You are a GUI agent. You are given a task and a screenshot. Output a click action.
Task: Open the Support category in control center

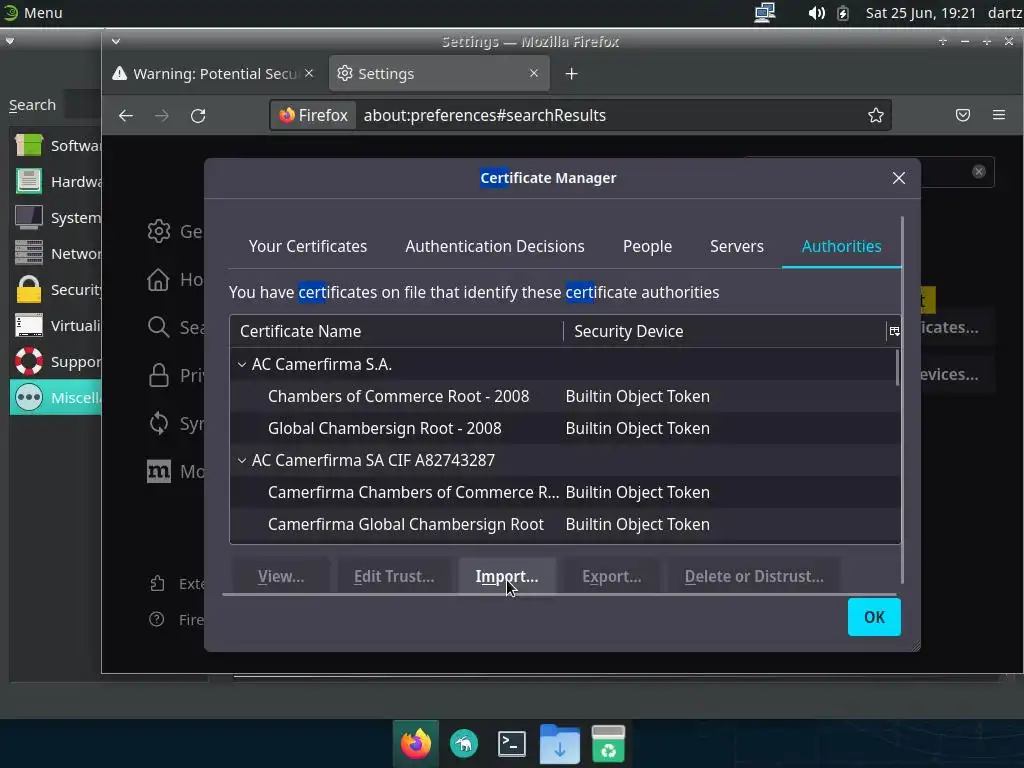point(56,361)
